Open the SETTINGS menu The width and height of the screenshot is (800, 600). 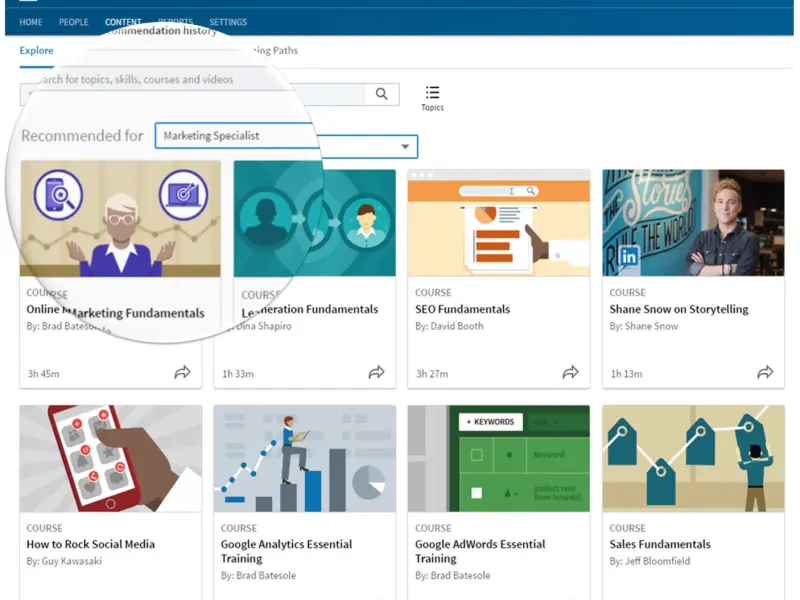tap(228, 22)
